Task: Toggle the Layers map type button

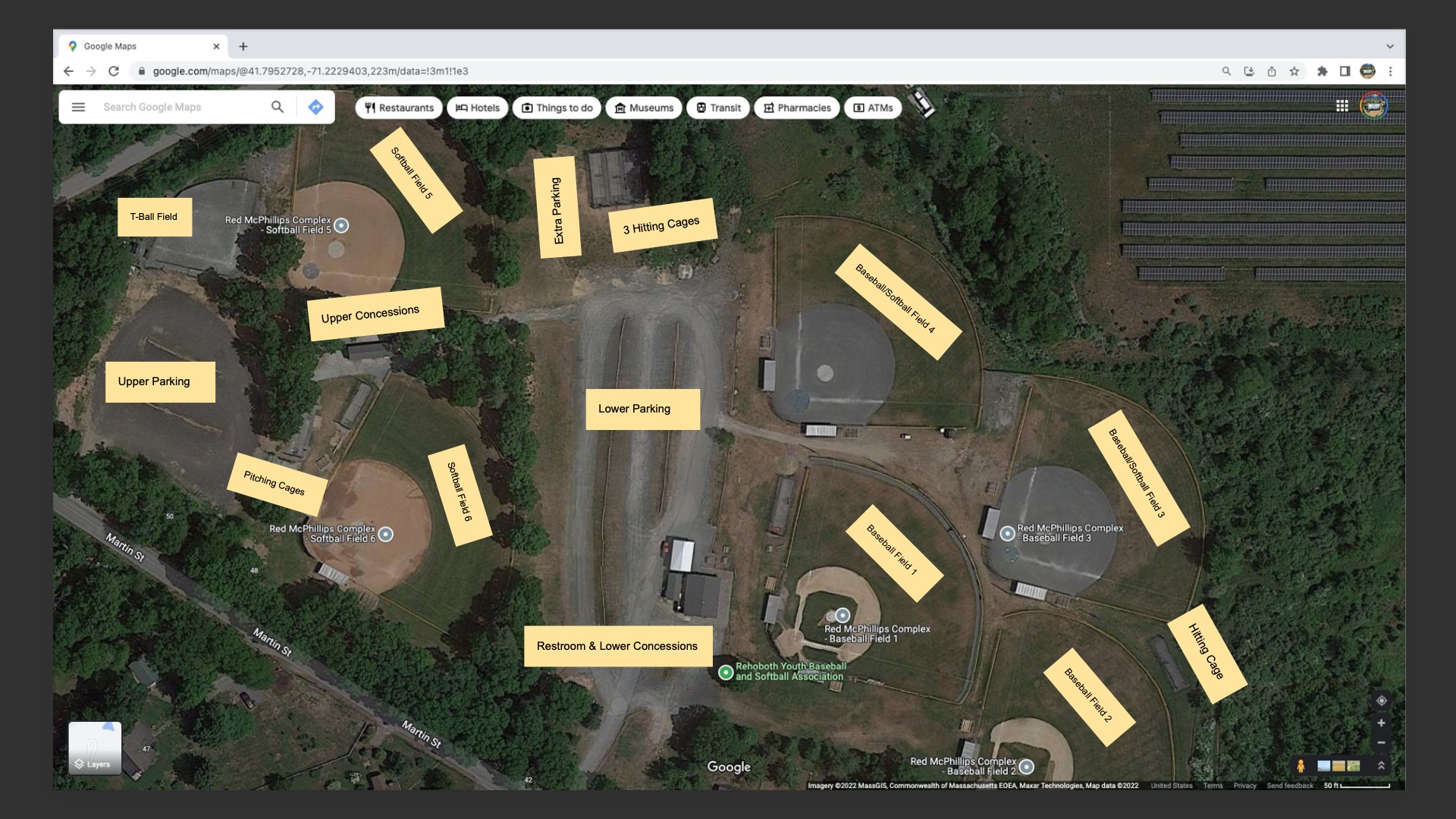Action: click(95, 748)
